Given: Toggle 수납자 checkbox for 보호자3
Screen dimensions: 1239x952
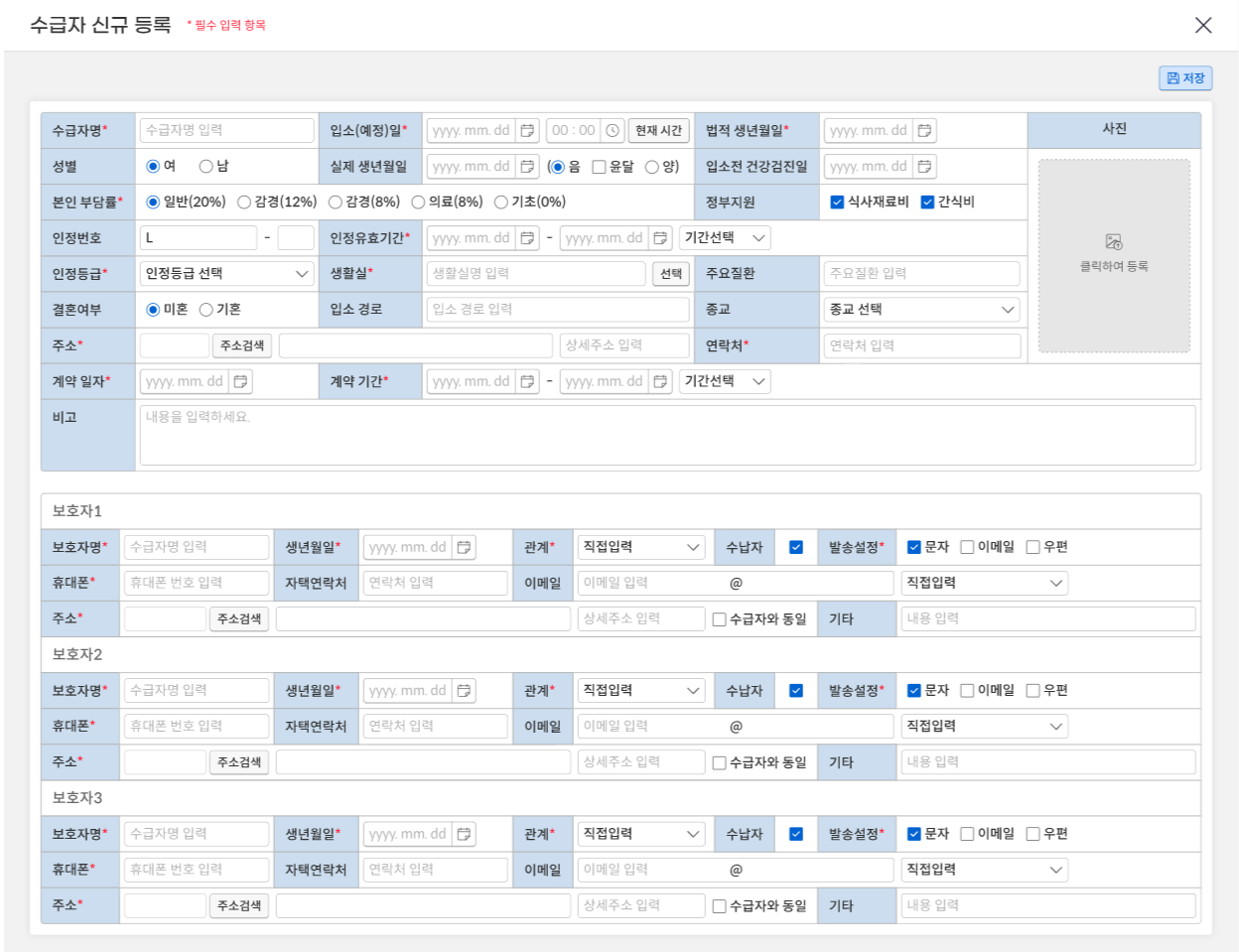Looking at the screenshot, I should pos(796,834).
